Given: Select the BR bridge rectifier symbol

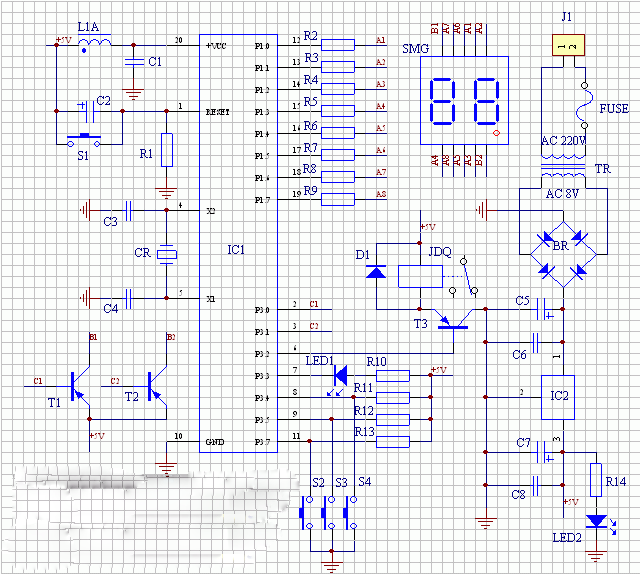Looking at the screenshot, I should coord(563,254).
